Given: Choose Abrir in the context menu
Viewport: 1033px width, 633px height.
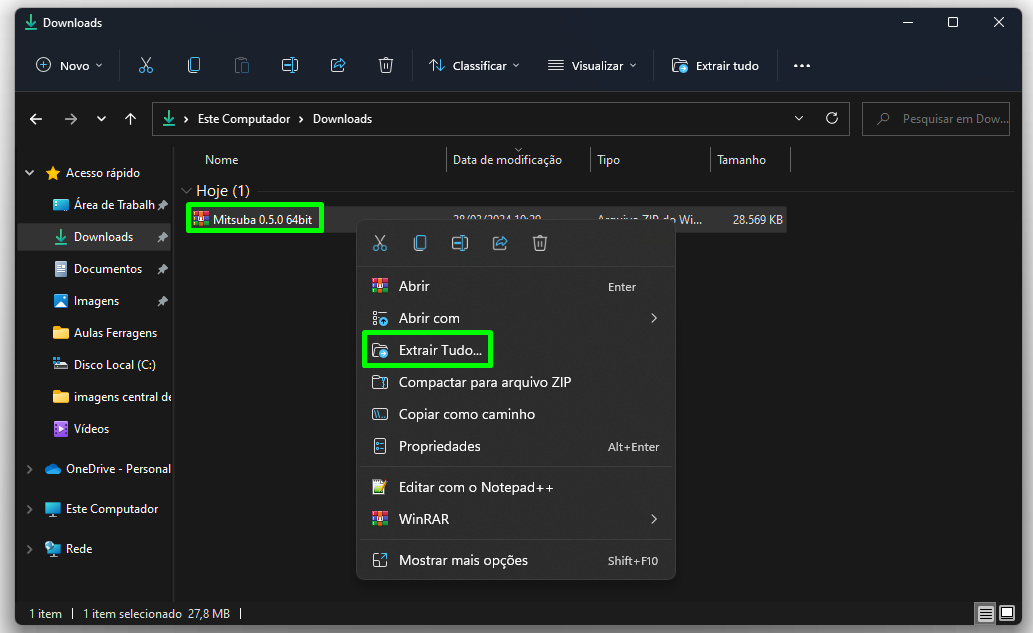Looking at the screenshot, I should point(516,286).
